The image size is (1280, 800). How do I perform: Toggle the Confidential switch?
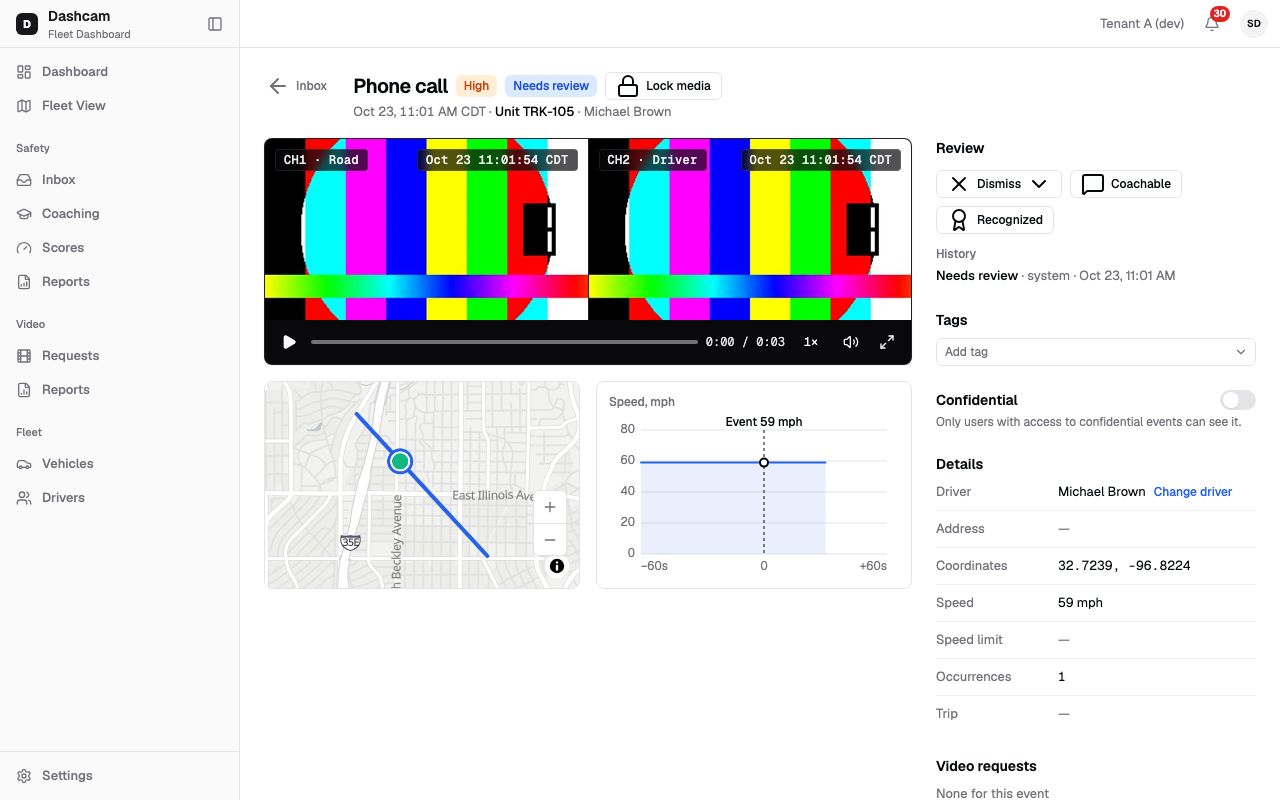pyautogui.click(x=1238, y=400)
